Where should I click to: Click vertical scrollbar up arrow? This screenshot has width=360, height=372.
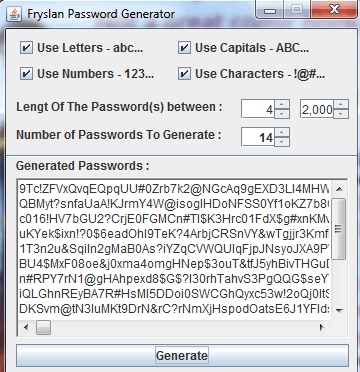coord(339,189)
